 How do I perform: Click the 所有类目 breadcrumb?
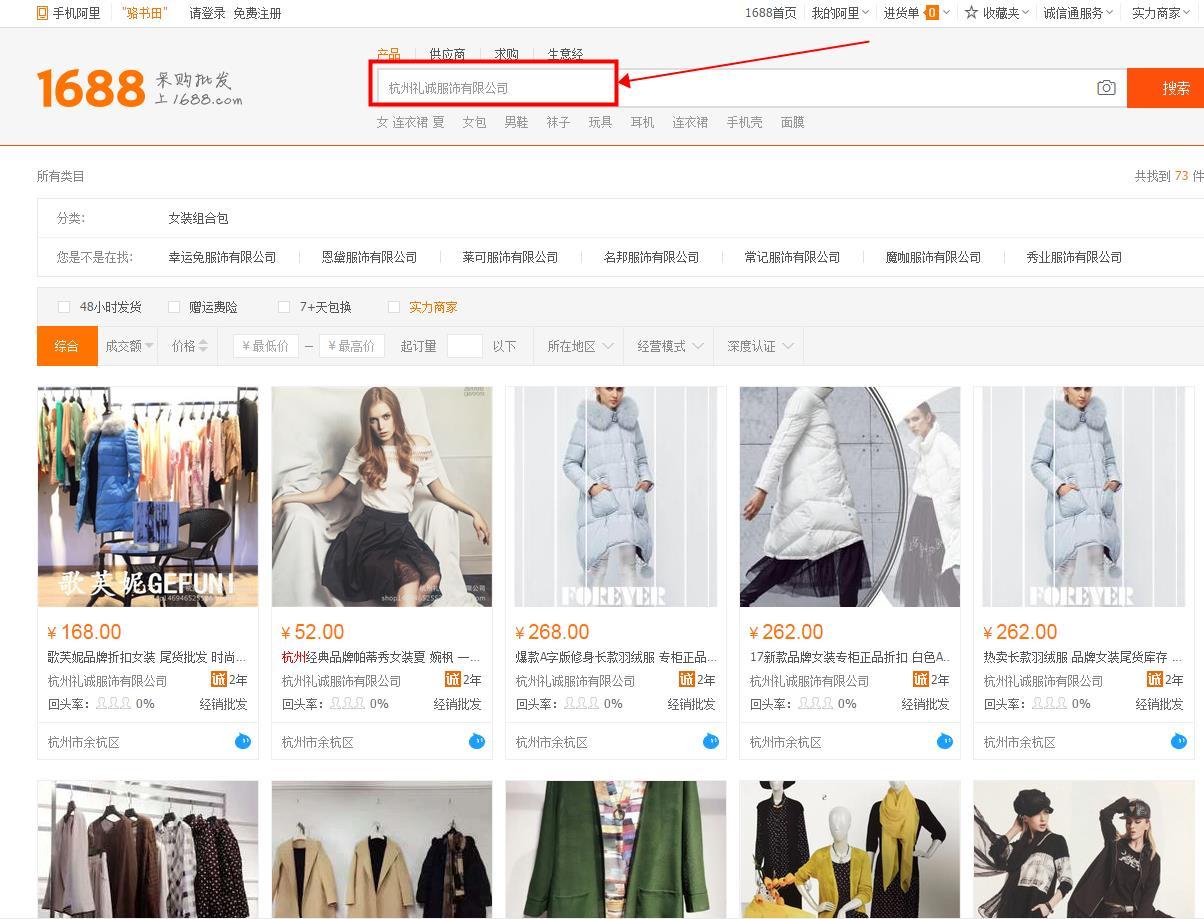61,176
